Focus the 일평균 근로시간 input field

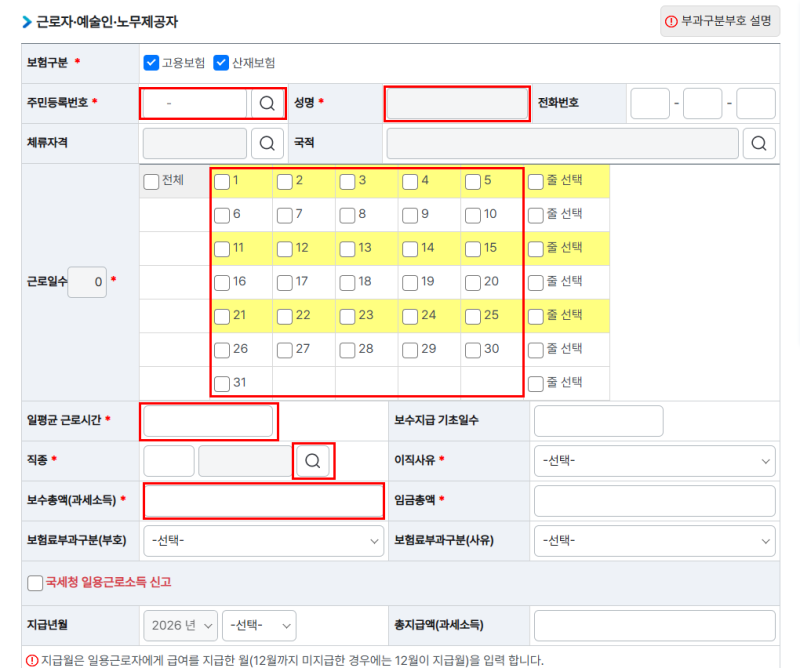pos(208,421)
